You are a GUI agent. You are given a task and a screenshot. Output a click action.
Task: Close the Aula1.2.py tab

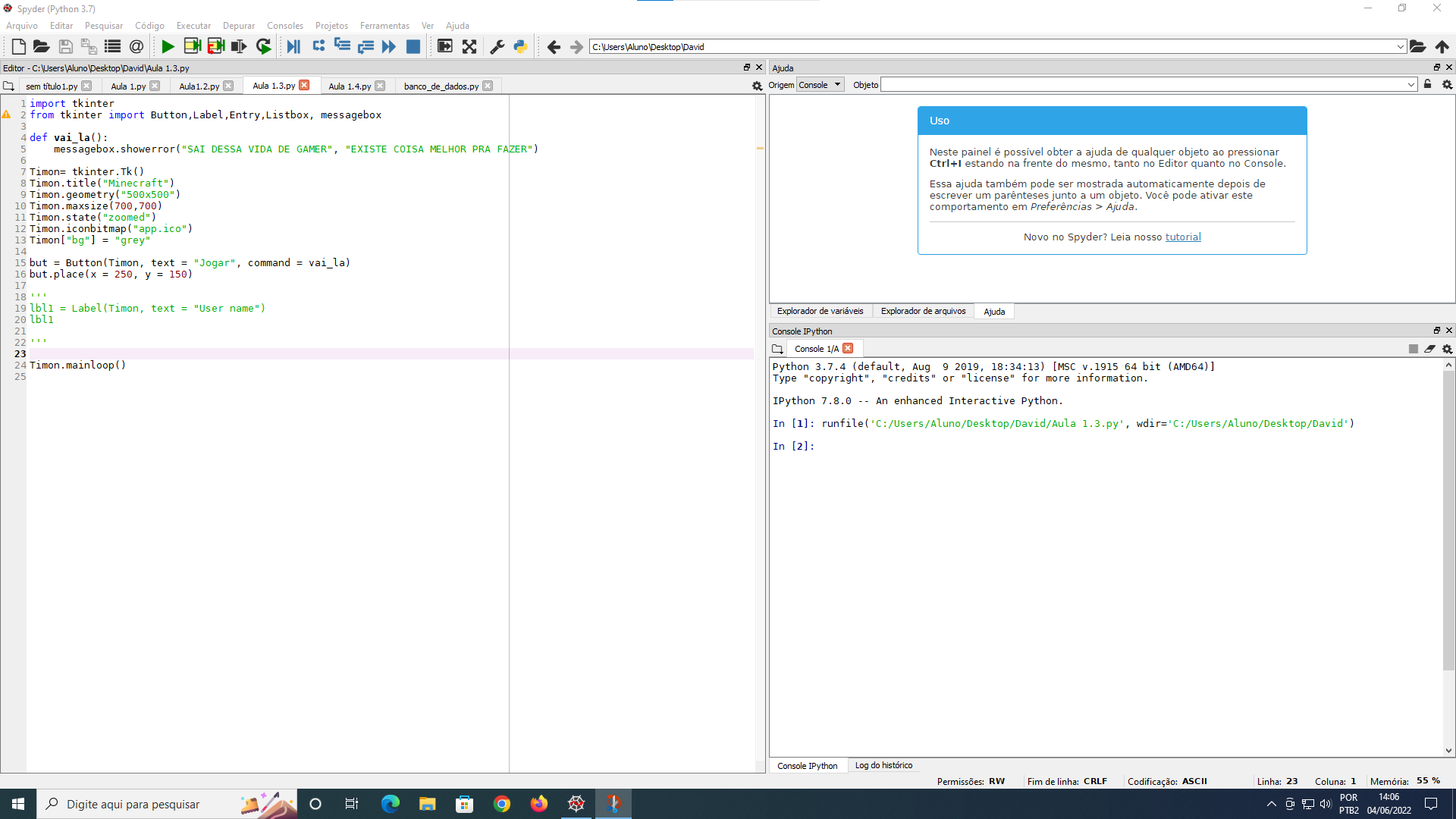click(228, 86)
